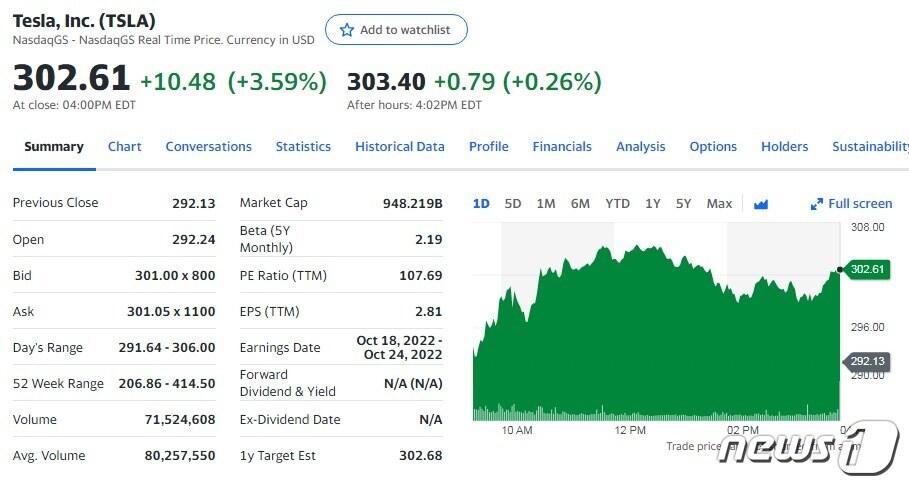Image resolution: width=909 pixels, height=487 pixels.
Task: Show the Max chart range
Action: 719,204
